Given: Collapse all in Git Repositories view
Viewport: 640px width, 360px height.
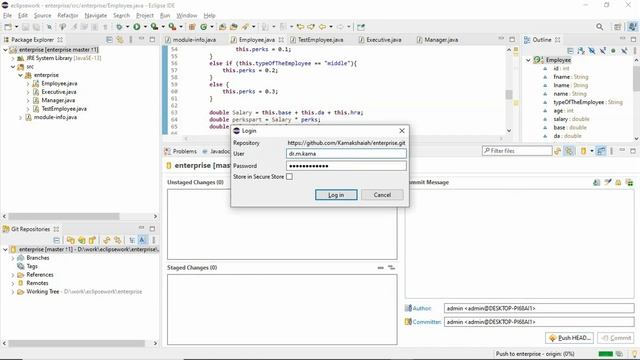Looking at the screenshot, I should pyautogui.click(x=57, y=240).
